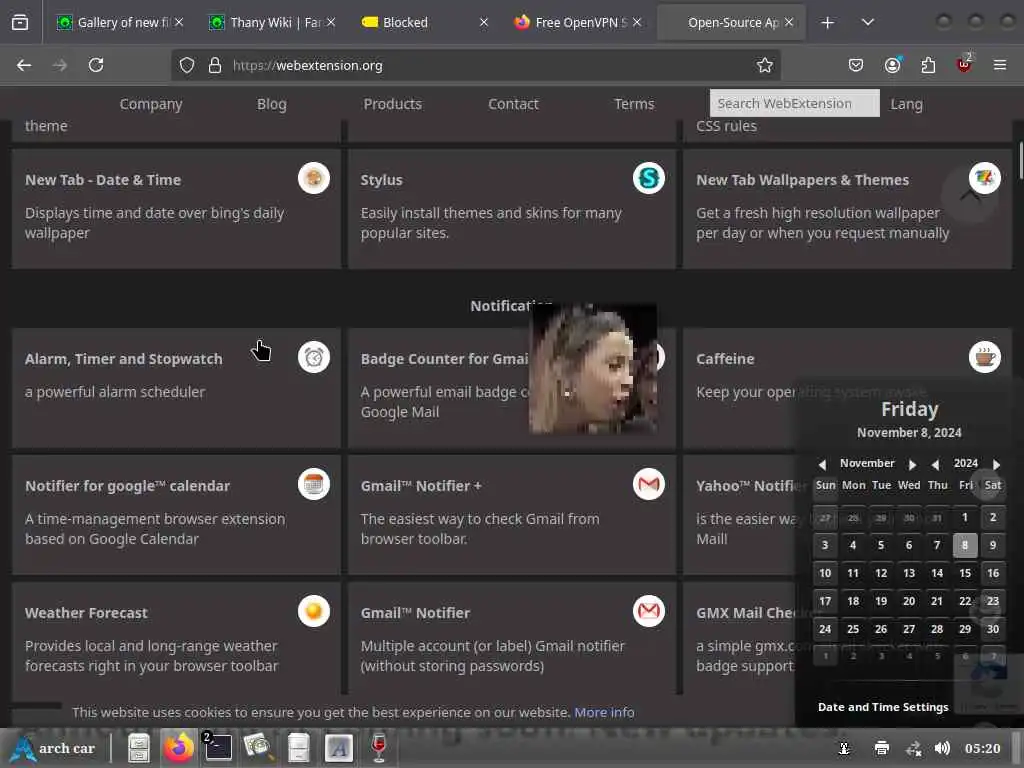Open Date and Time Settings

[883, 707]
